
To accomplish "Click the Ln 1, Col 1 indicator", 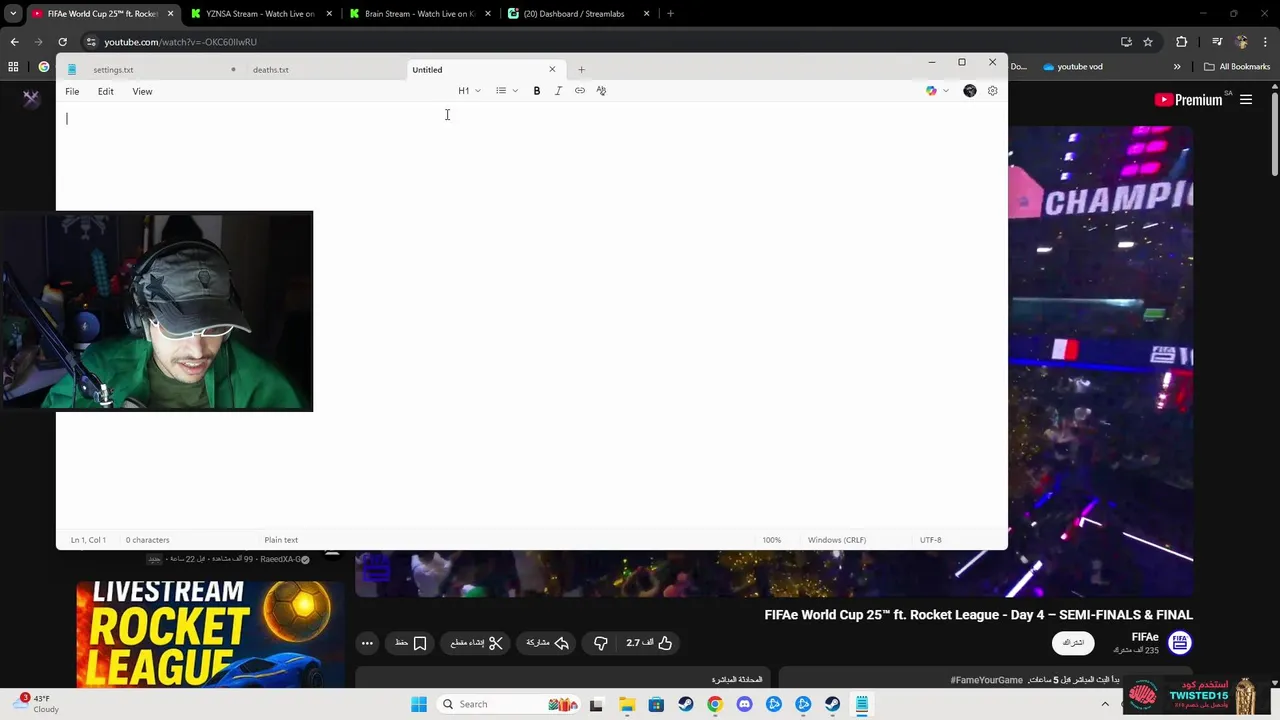I will tap(88, 540).
